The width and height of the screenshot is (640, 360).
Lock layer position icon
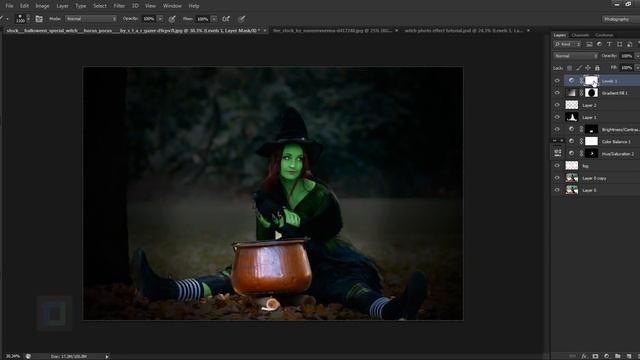pos(588,68)
